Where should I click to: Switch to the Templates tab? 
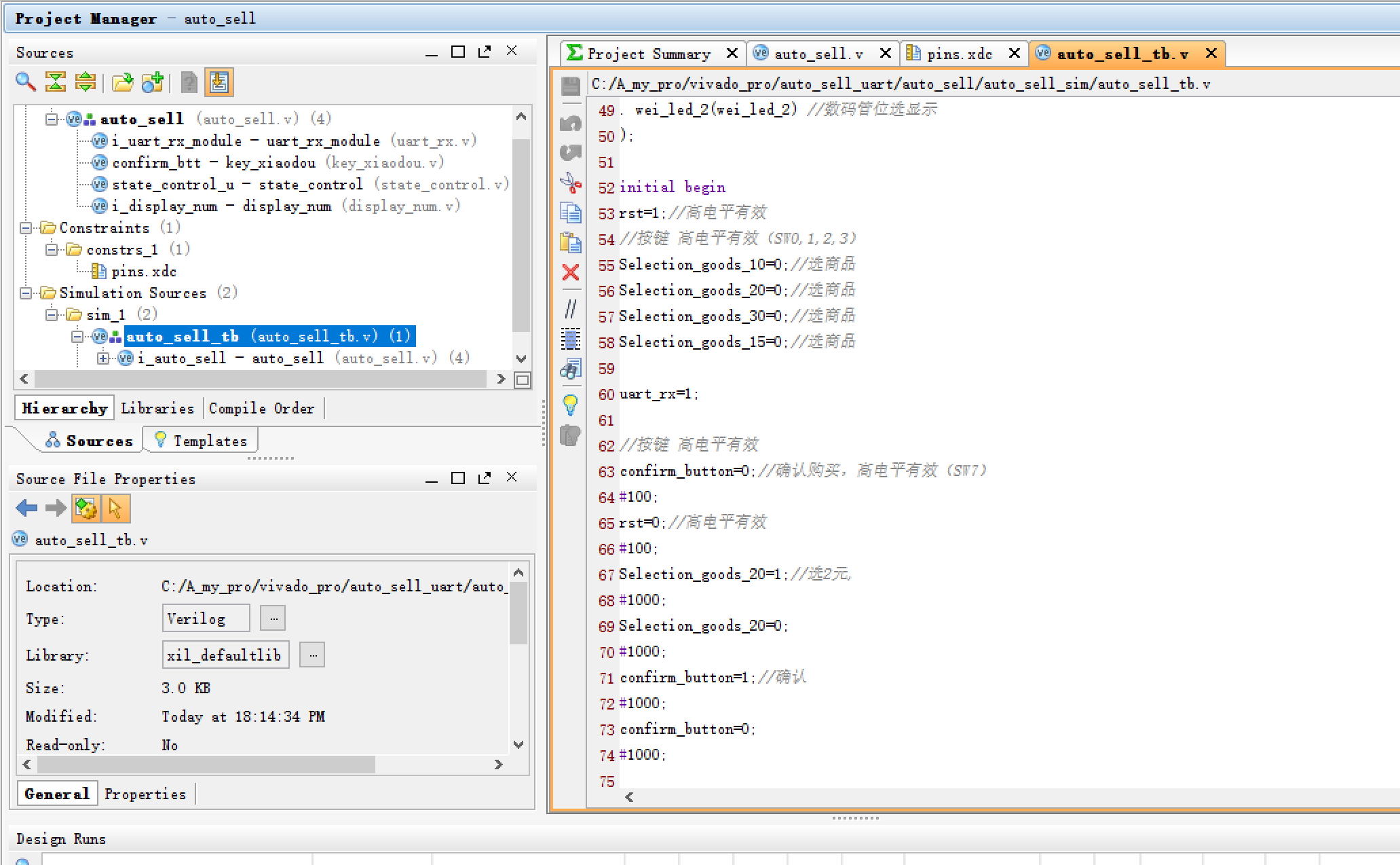click(x=202, y=441)
